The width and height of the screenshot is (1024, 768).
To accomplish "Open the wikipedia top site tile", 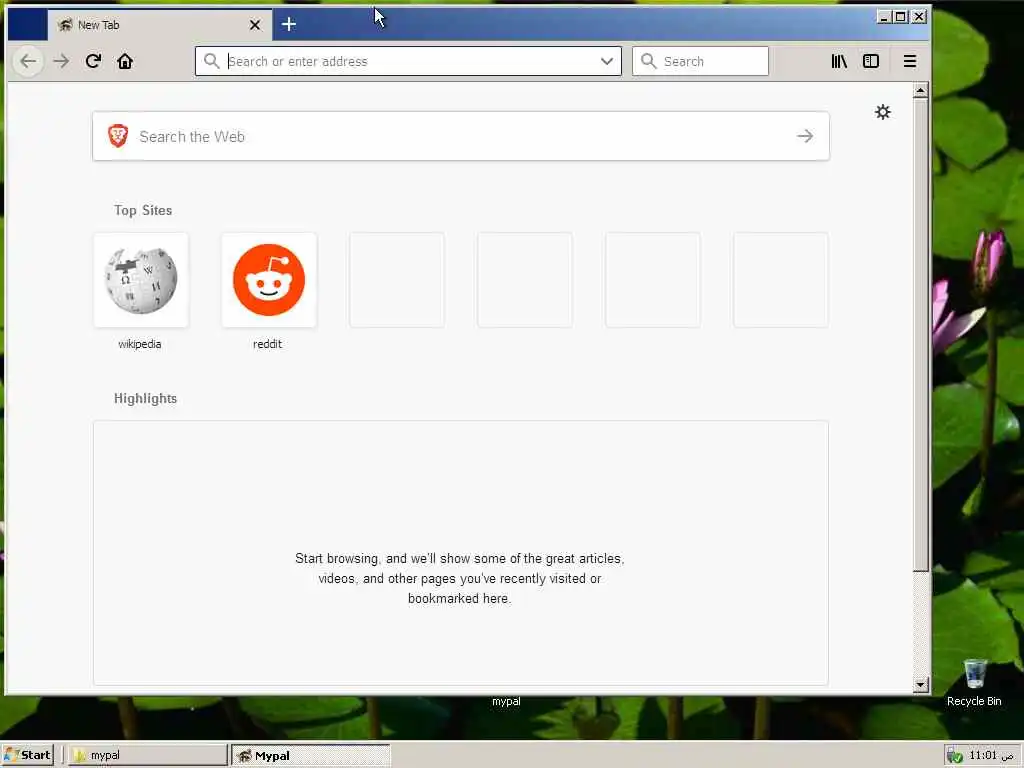I will point(141,280).
